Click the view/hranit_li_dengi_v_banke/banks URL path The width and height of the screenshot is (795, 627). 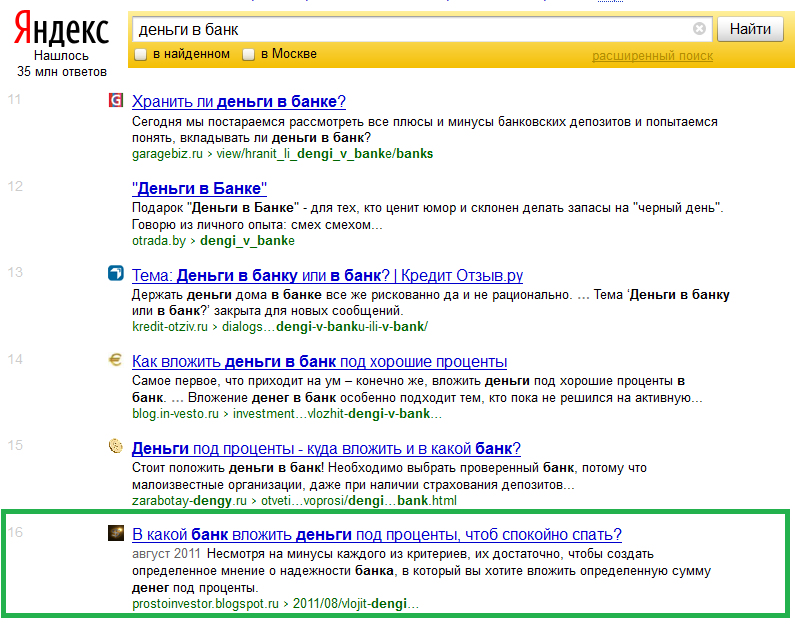point(324,154)
